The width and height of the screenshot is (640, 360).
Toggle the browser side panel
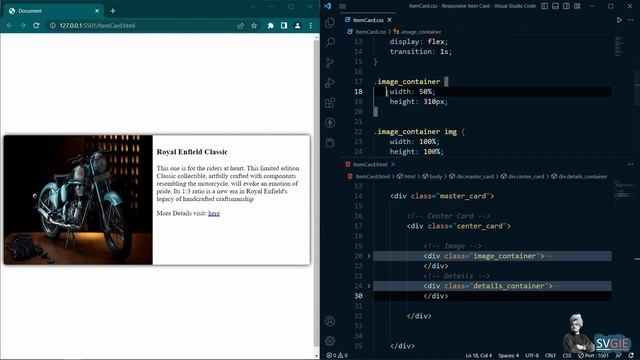[x=284, y=25]
